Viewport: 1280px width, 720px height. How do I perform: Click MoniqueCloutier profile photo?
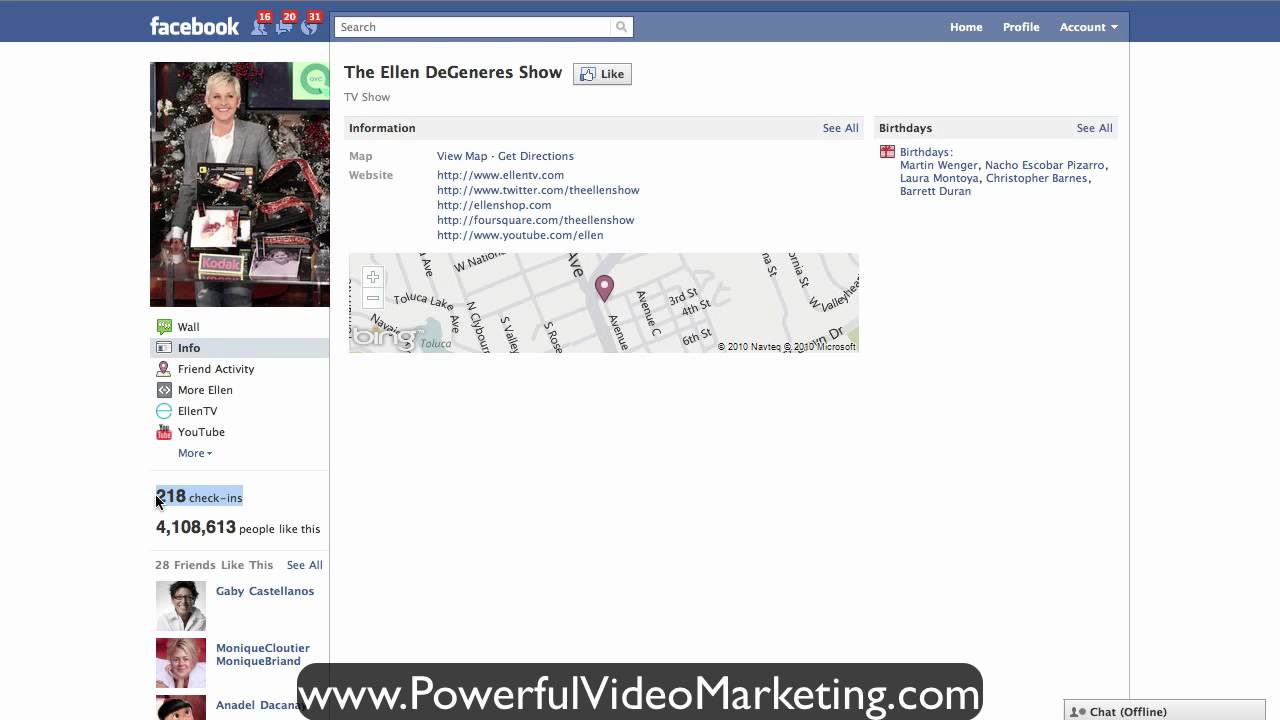[181, 663]
